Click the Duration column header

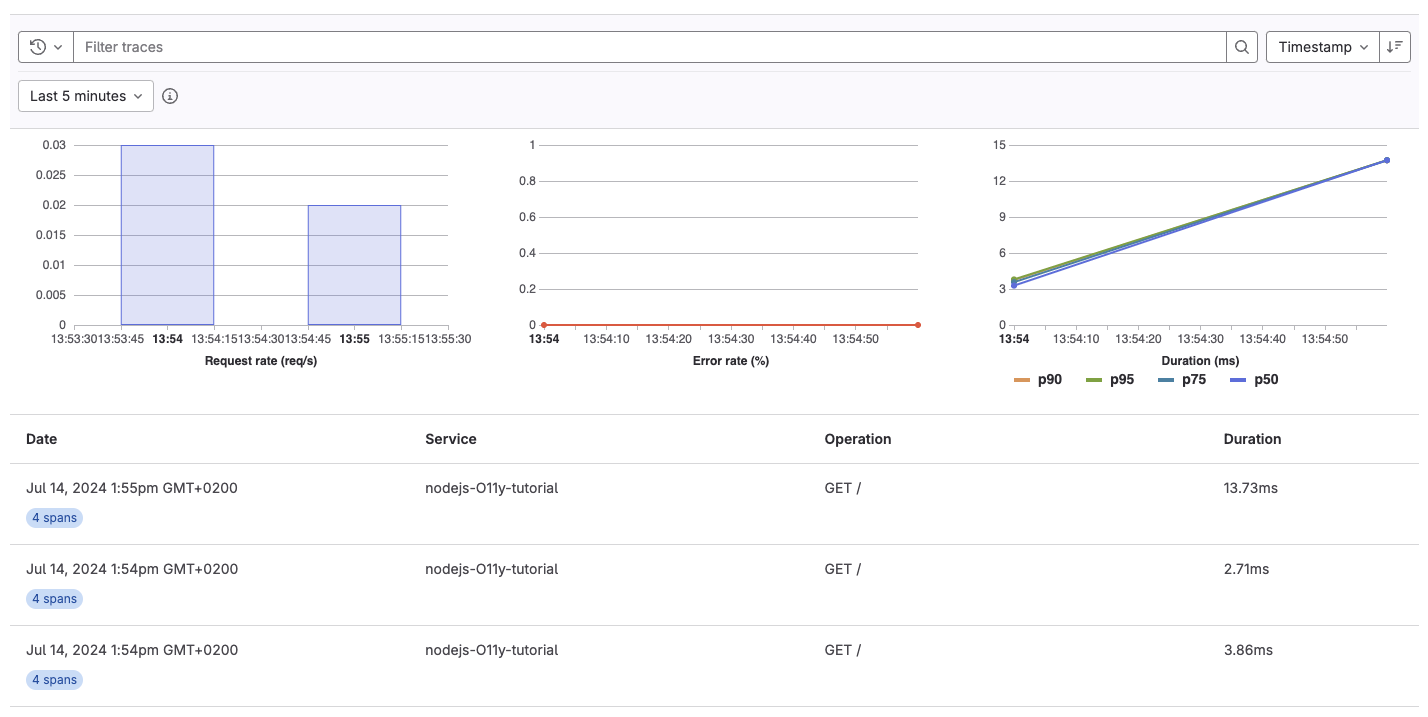pos(1252,439)
